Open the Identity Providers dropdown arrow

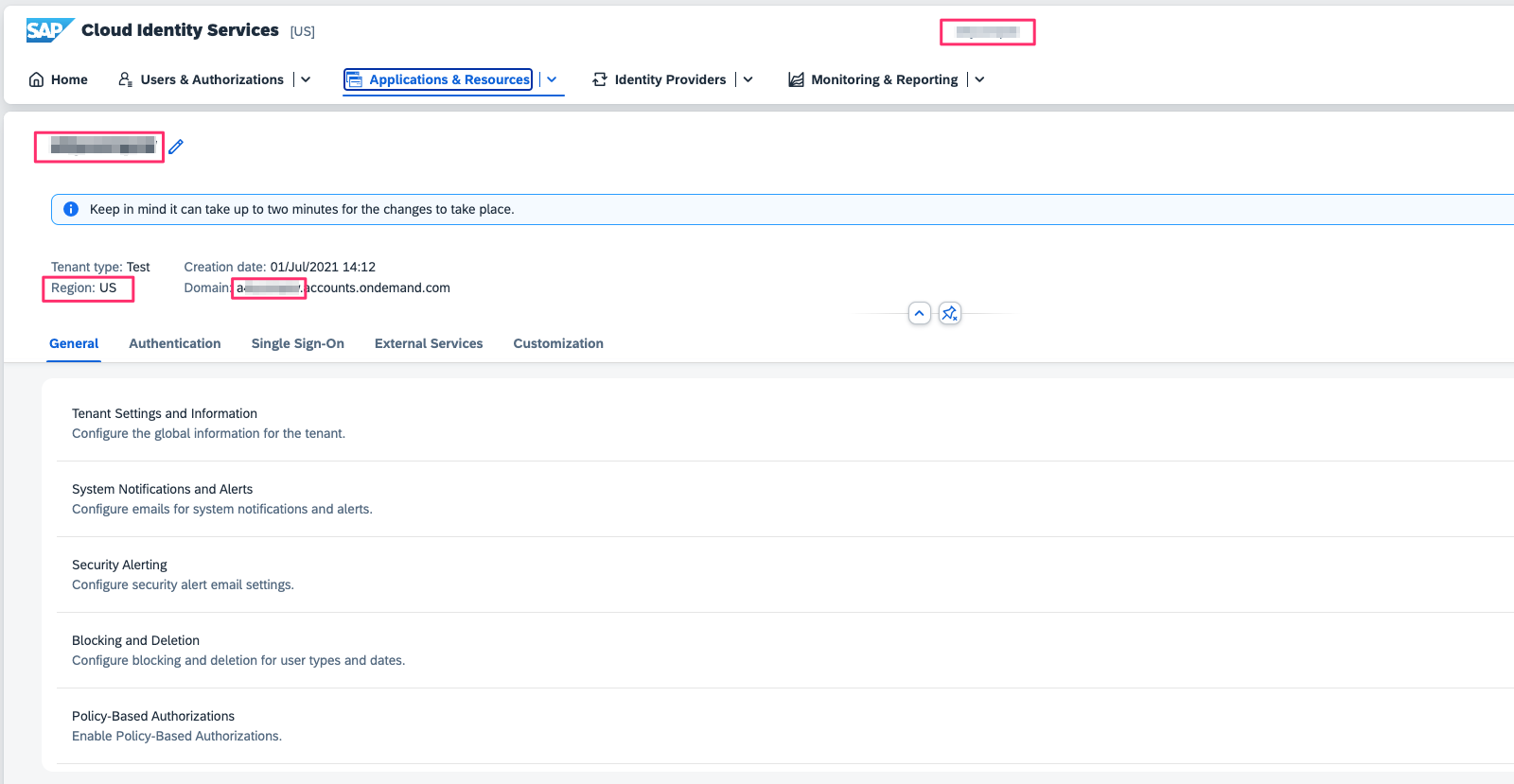748,79
